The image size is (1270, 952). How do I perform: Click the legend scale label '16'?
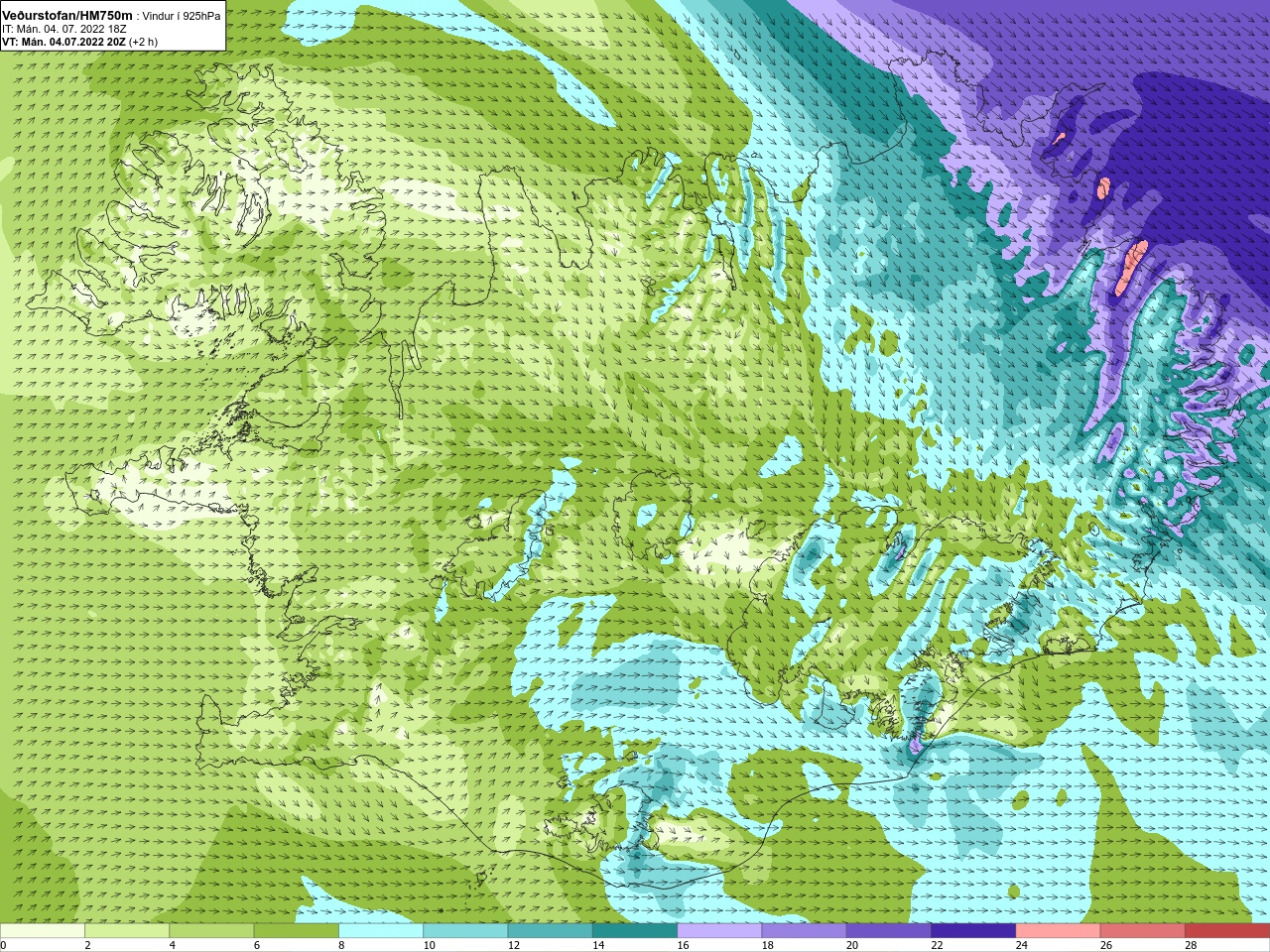[x=683, y=945]
